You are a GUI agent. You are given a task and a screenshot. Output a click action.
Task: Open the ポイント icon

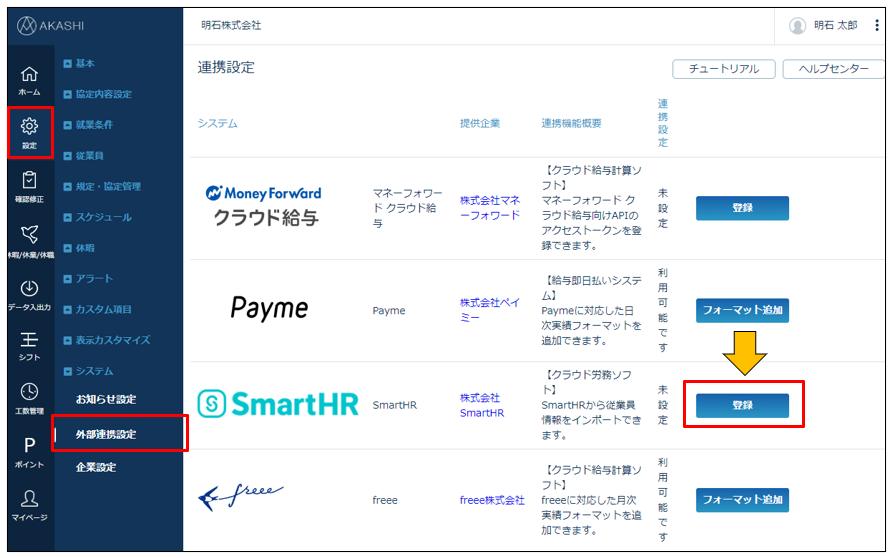coord(29,450)
